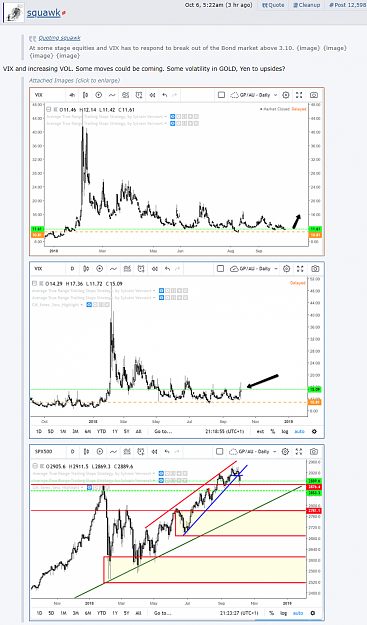Click Compare/add symbol icon in 4h VIX chart
The width and height of the screenshot is (367, 625).
tap(98, 95)
